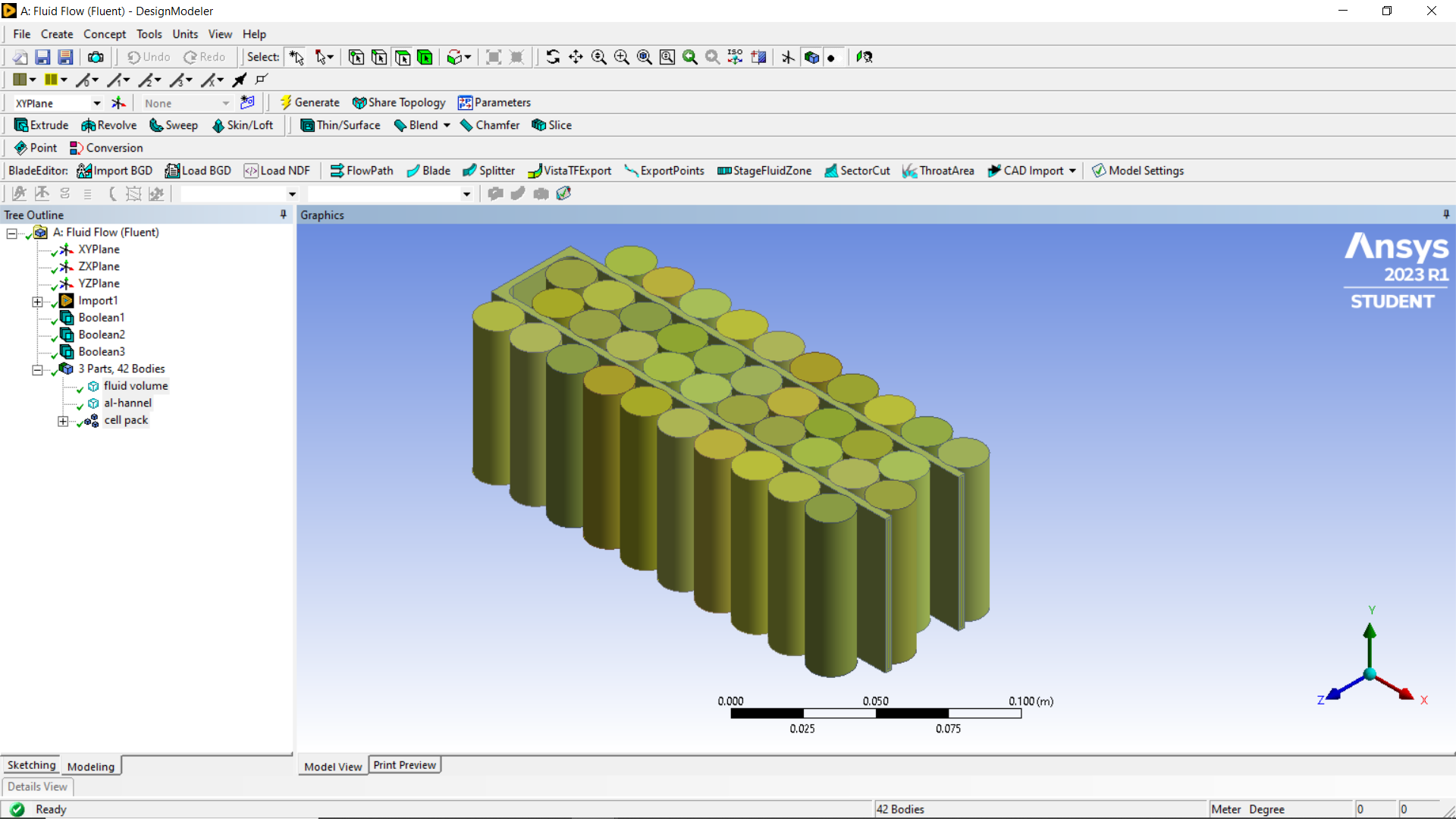Select the Extrude tool
The width and height of the screenshot is (1456, 819).
(x=41, y=125)
